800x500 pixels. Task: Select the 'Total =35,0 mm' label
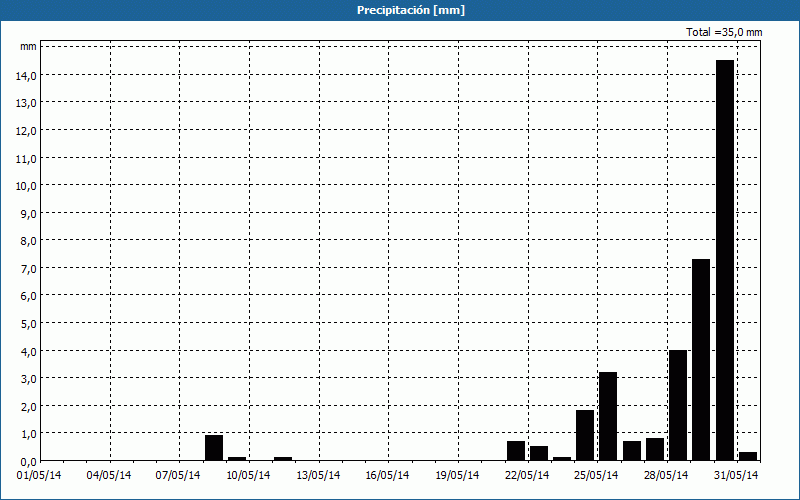coord(724,32)
